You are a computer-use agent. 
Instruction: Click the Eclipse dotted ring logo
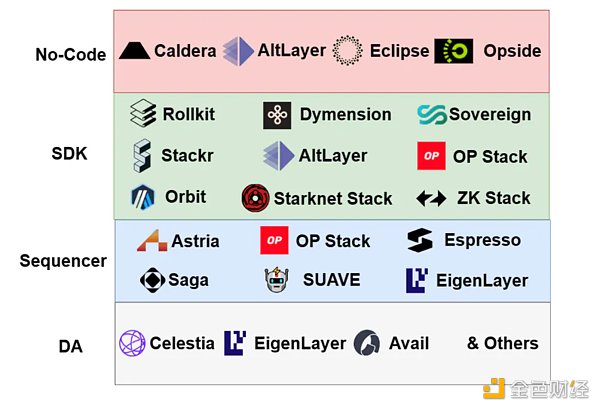347,51
